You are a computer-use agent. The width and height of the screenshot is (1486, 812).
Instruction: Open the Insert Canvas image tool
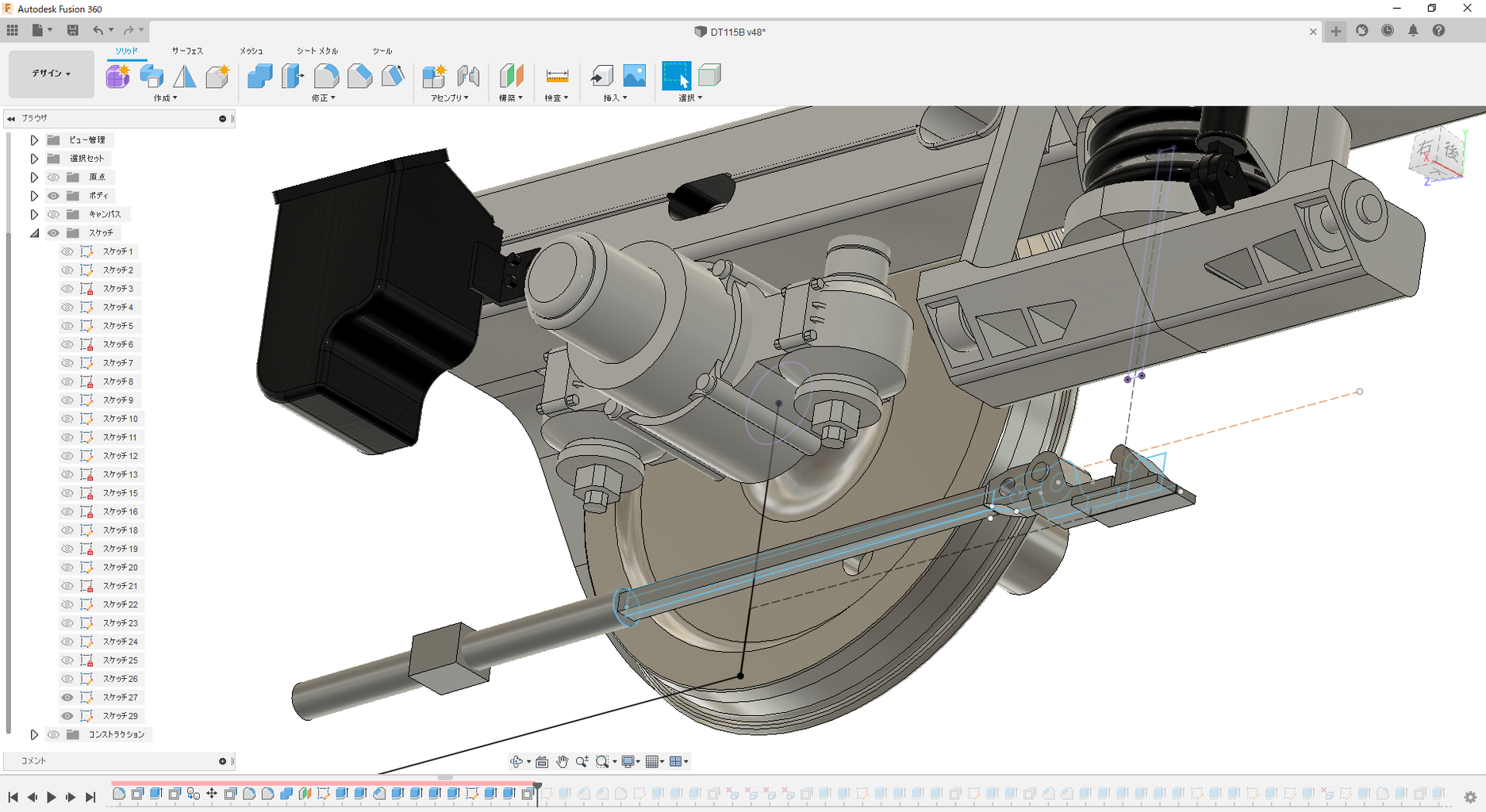tap(634, 76)
